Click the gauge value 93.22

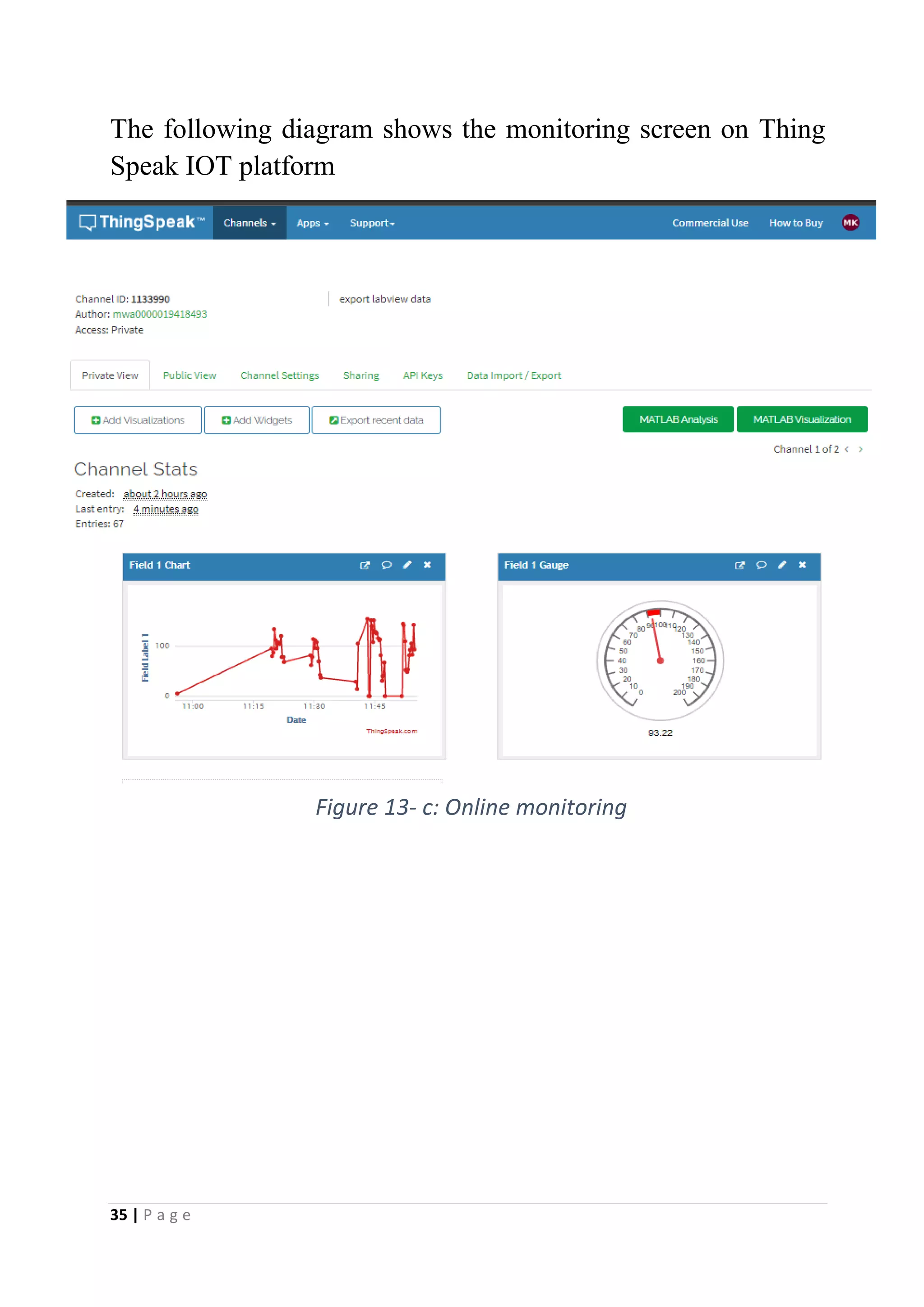point(660,732)
